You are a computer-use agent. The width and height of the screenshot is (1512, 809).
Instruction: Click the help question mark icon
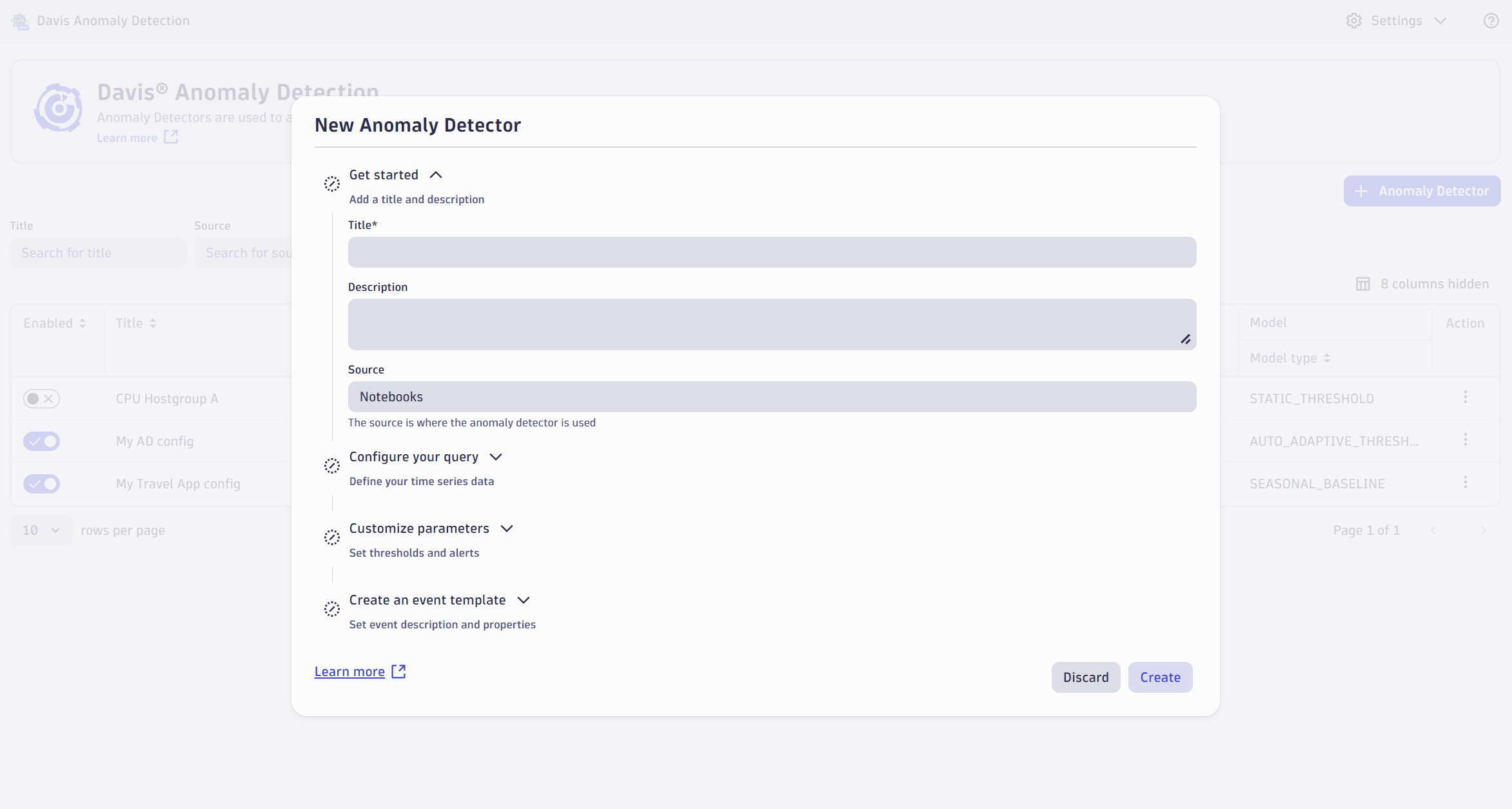click(x=1491, y=20)
